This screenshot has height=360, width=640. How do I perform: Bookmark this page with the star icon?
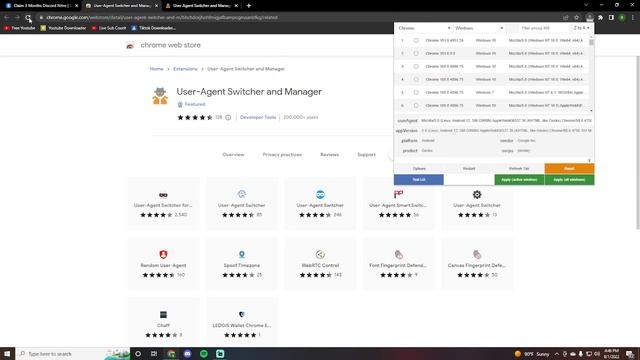point(576,18)
